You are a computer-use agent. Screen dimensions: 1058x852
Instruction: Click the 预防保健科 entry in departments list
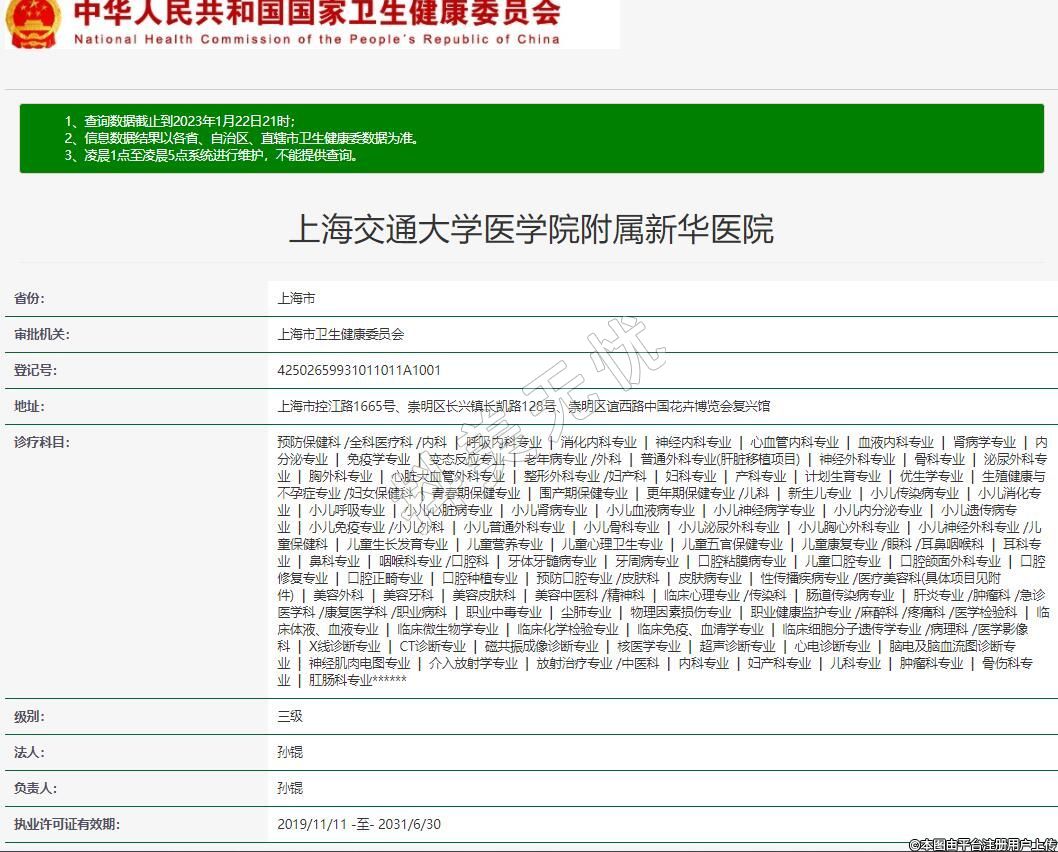click(x=309, y=442)
